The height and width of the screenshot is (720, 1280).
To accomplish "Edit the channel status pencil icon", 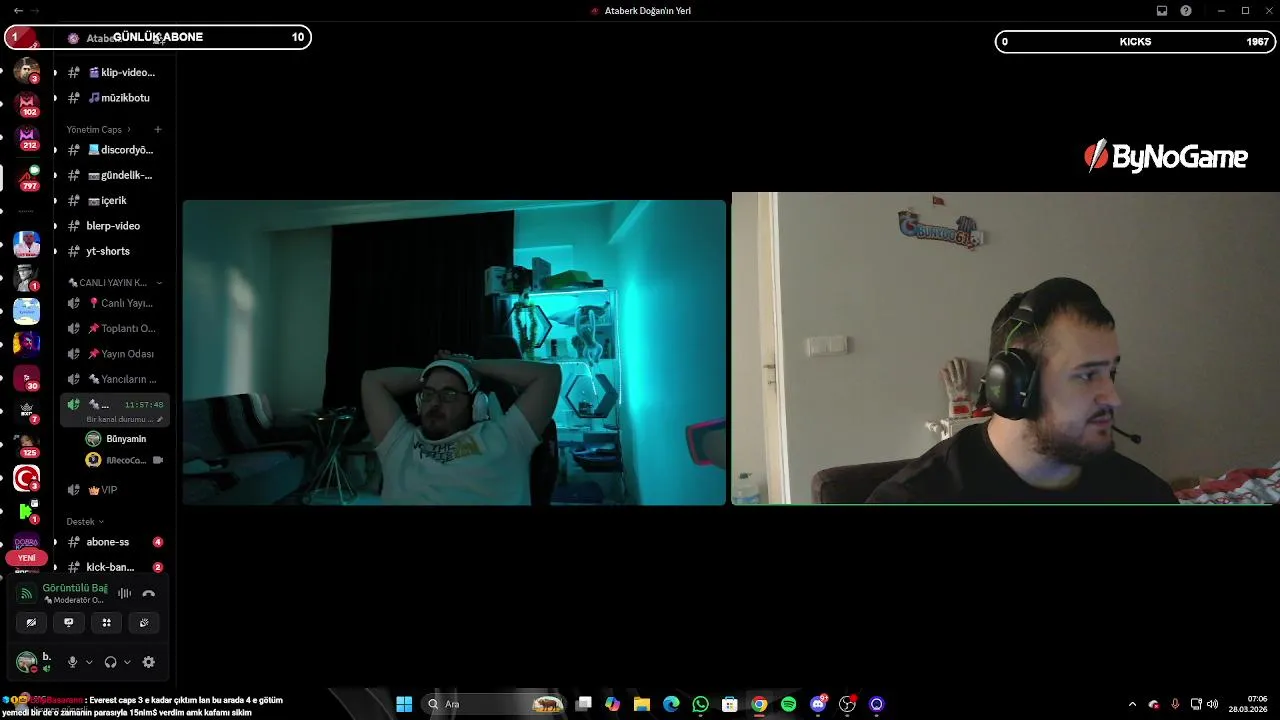I will pos(160,419).
